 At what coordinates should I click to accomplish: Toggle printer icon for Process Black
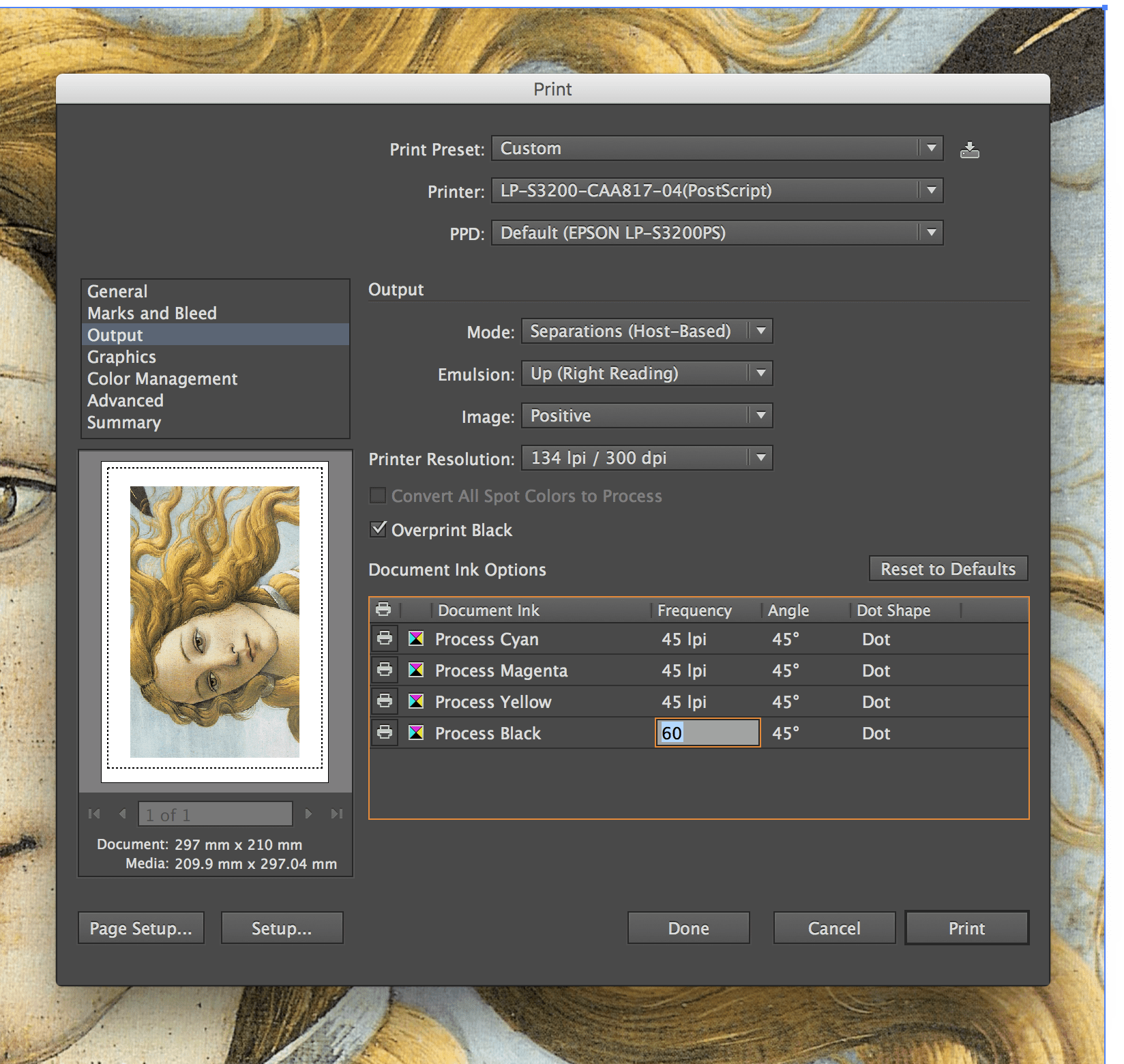(385, 733)
